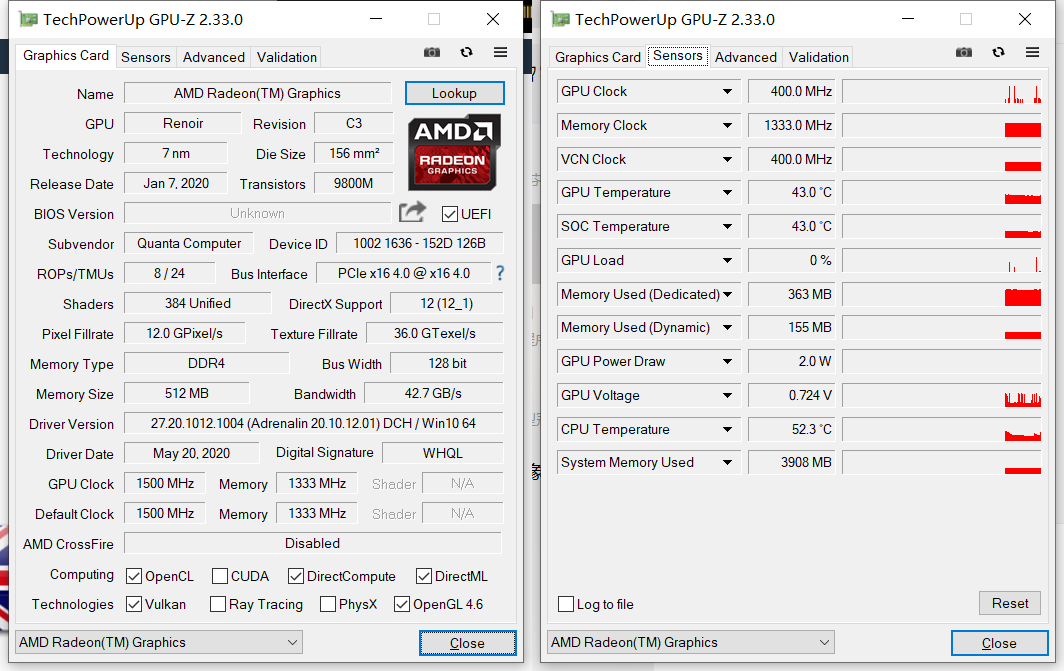Open the GPU selector dropdown in Sensors window
1064x671 pixels.
click(691, 643)
